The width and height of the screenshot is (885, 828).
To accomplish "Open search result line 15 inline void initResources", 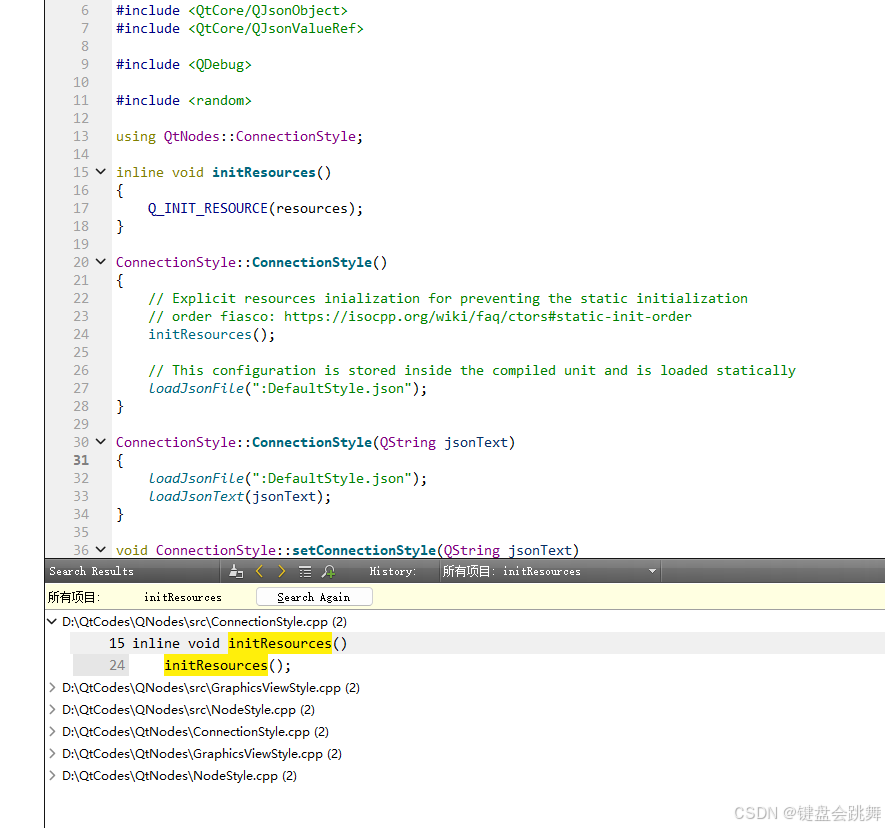I will (x=477, y=643).
